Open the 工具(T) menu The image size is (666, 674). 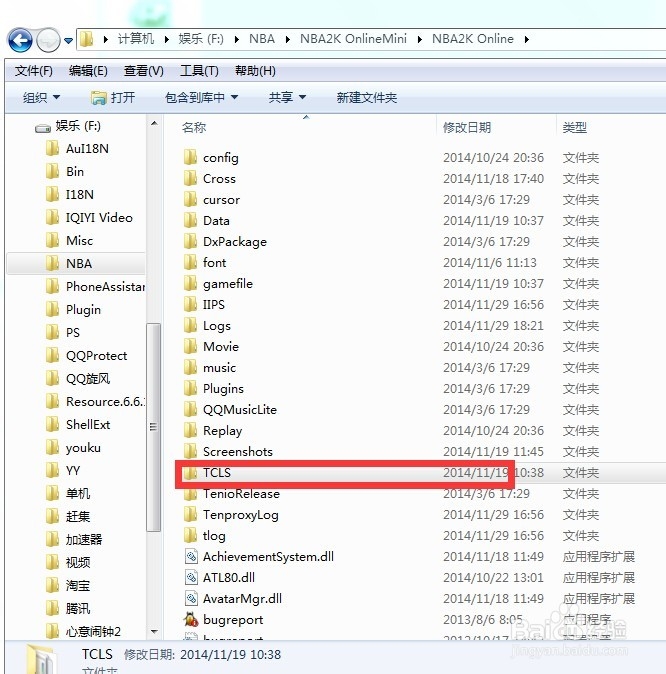pos(199,71)
